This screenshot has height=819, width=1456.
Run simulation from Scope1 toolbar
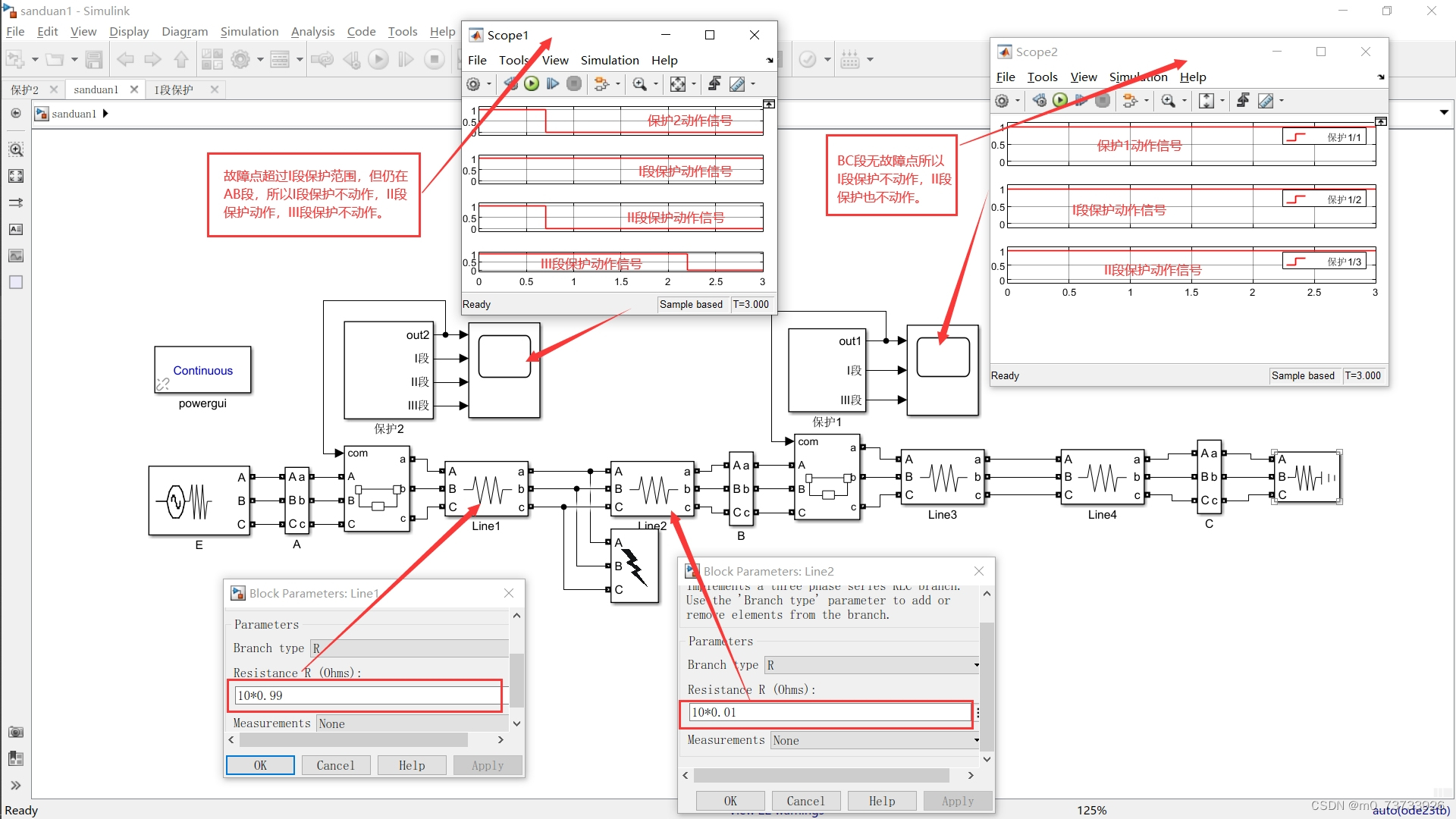pyautogui.click(x=531, y=83)
